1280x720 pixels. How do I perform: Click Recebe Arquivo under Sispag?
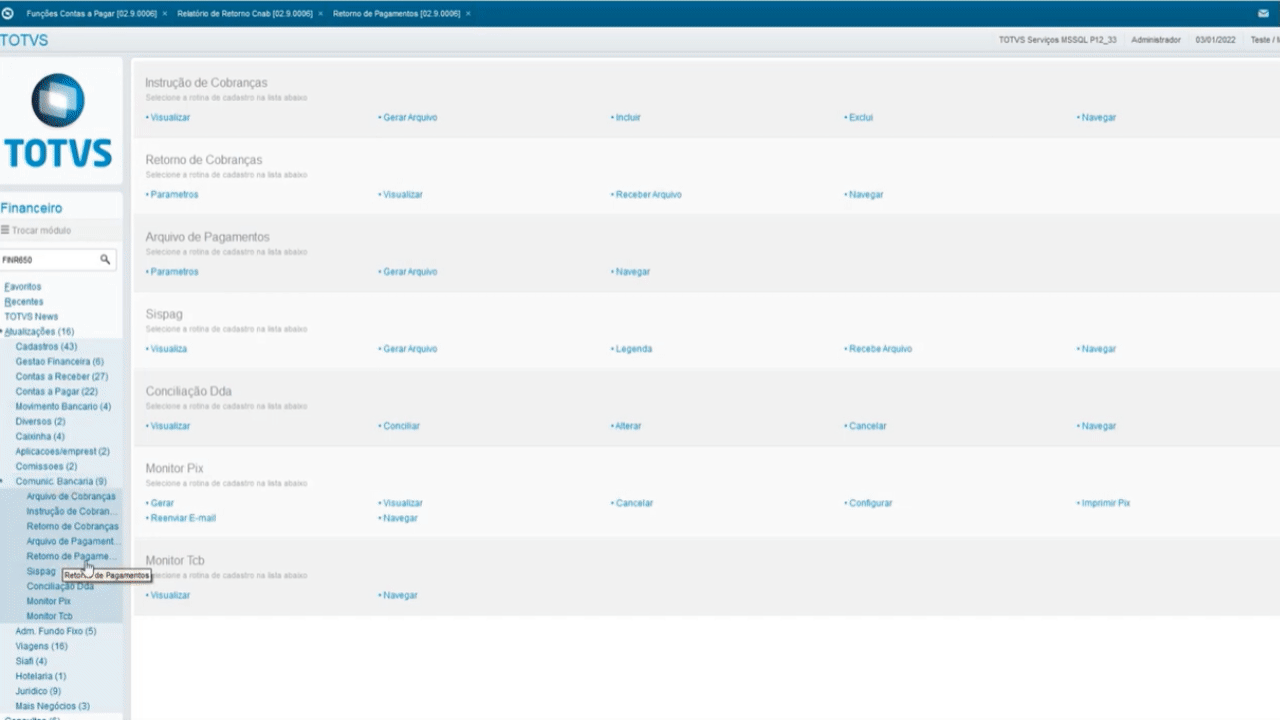pyautogui.click(x=879, y=349)
